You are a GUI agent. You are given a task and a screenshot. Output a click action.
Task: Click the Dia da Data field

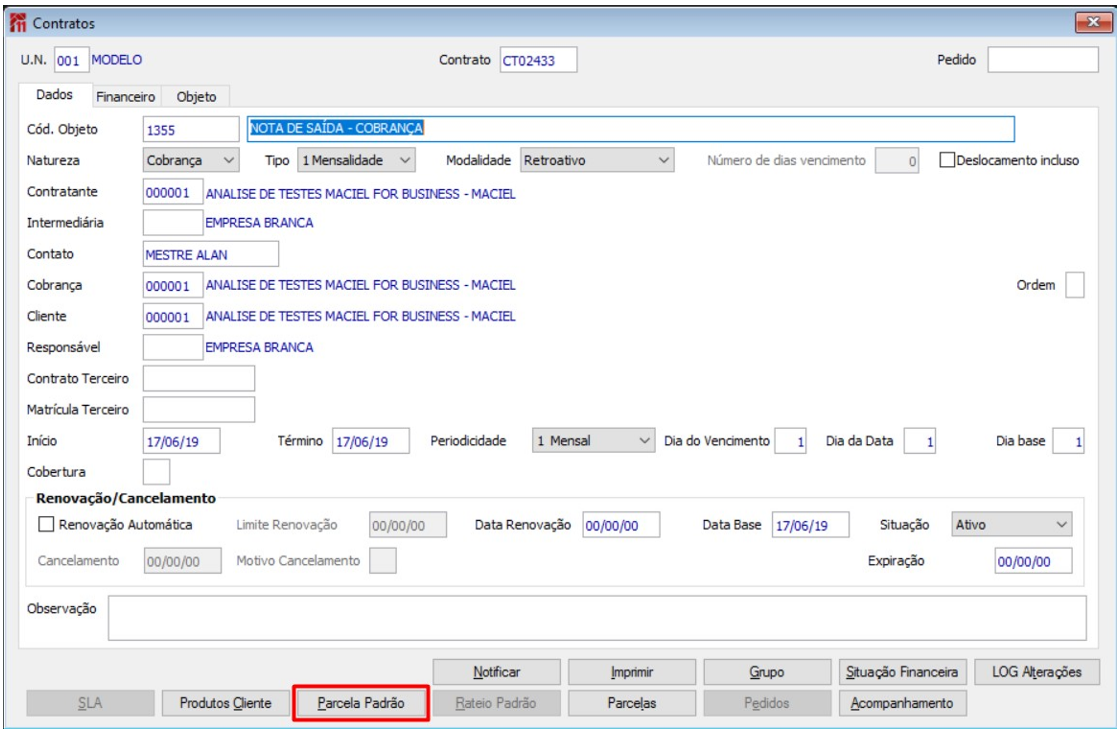920,441
